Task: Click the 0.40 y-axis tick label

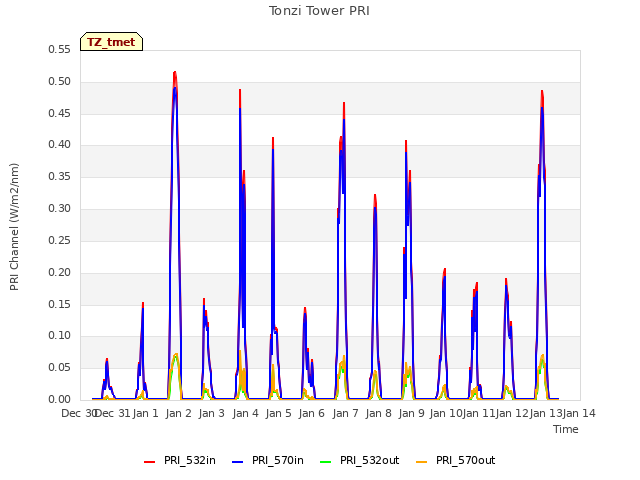Action: [x=59, y=144]
